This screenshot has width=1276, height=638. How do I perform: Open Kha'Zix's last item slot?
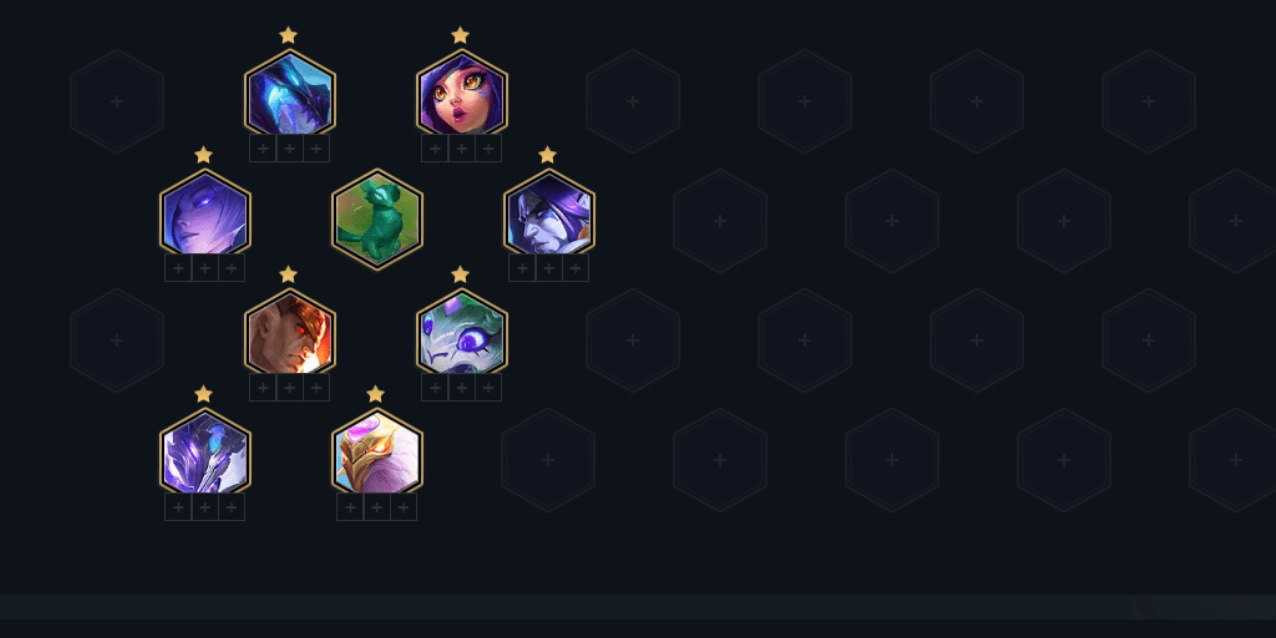316,149
